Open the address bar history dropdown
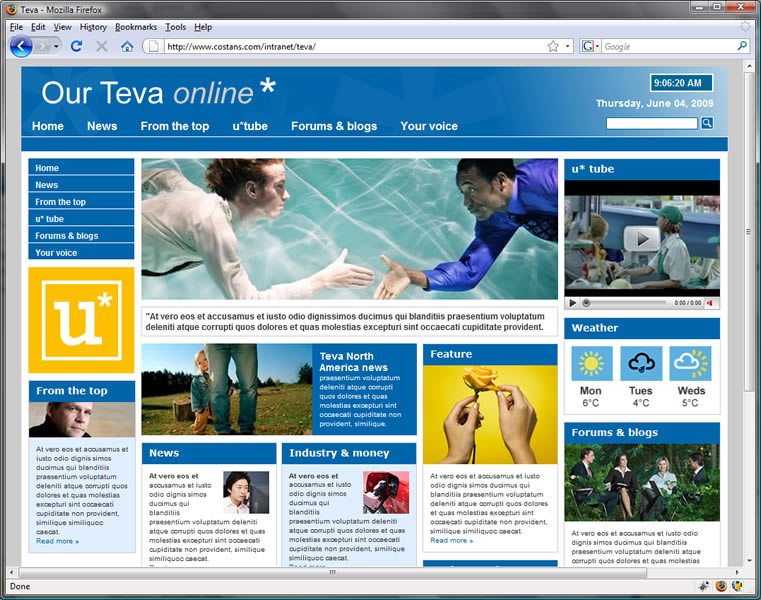 coord(567,47)
